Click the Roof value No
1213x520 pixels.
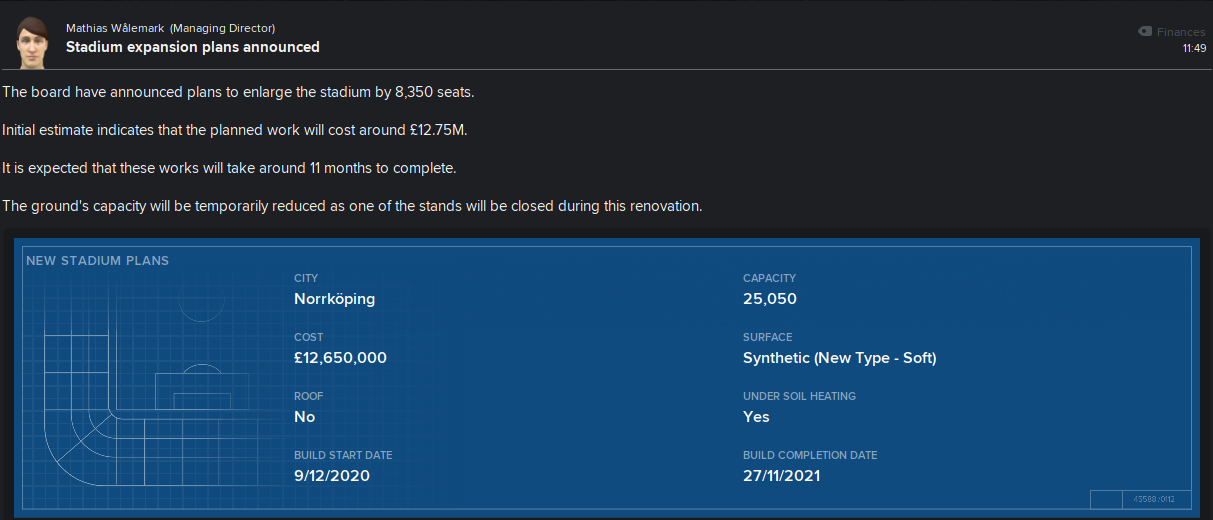tap(305, 417)
